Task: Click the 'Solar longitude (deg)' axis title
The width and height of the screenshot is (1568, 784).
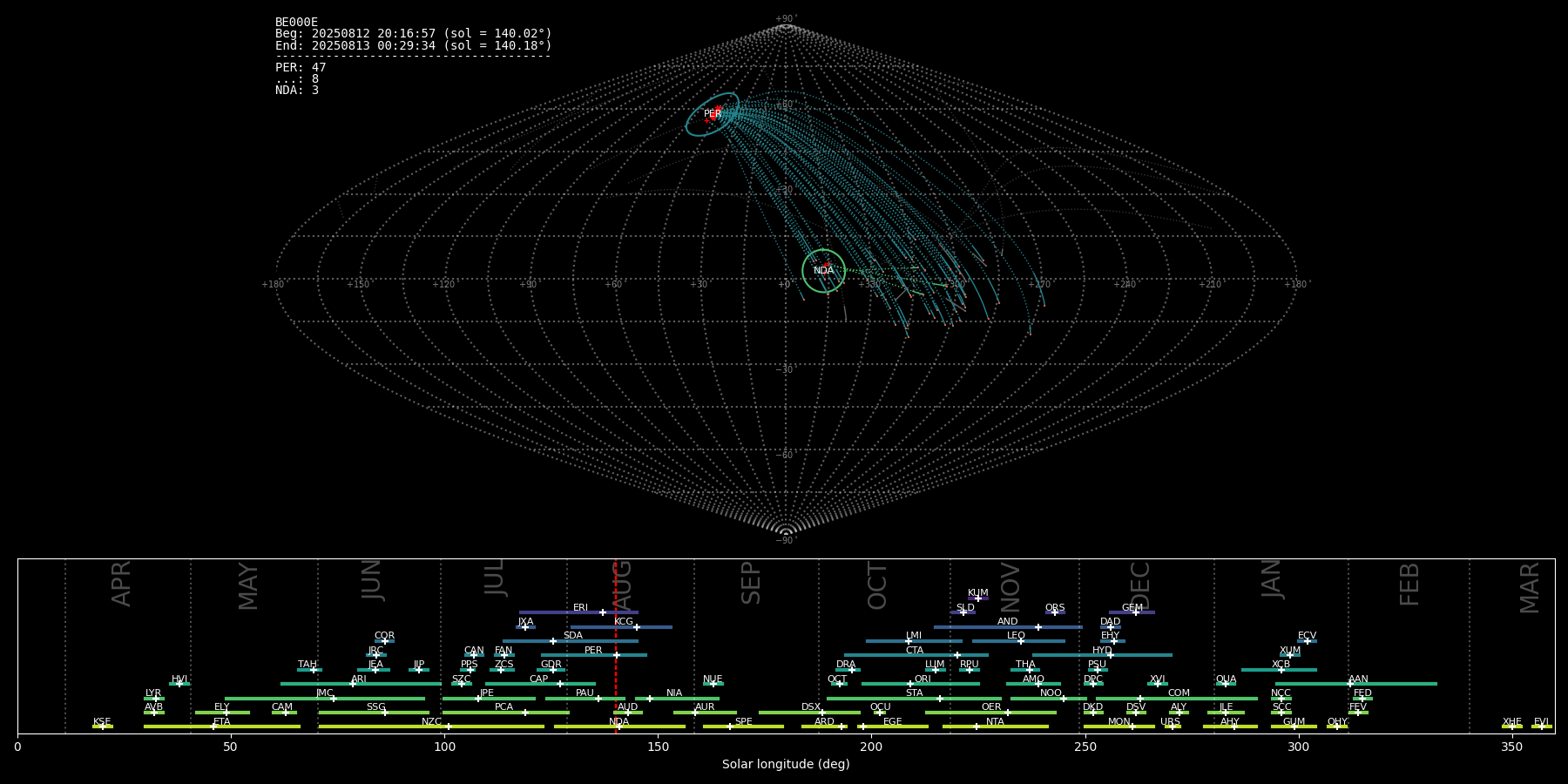Action: 786,764
